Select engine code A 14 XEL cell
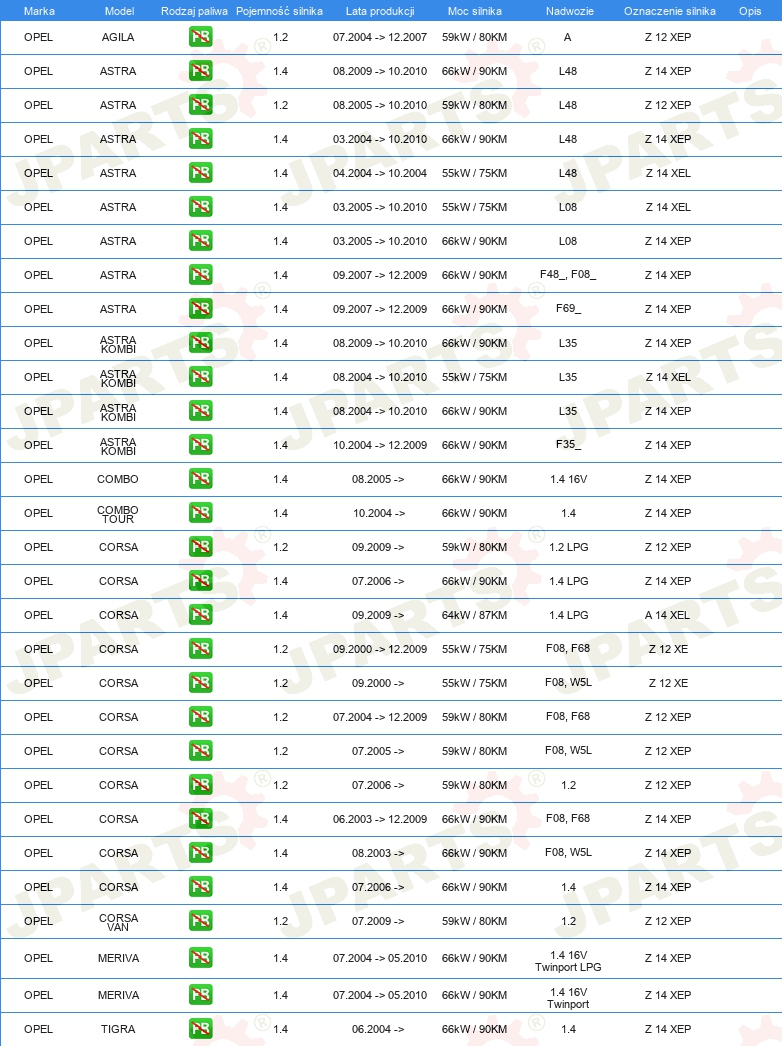 (x=667, y=615)
